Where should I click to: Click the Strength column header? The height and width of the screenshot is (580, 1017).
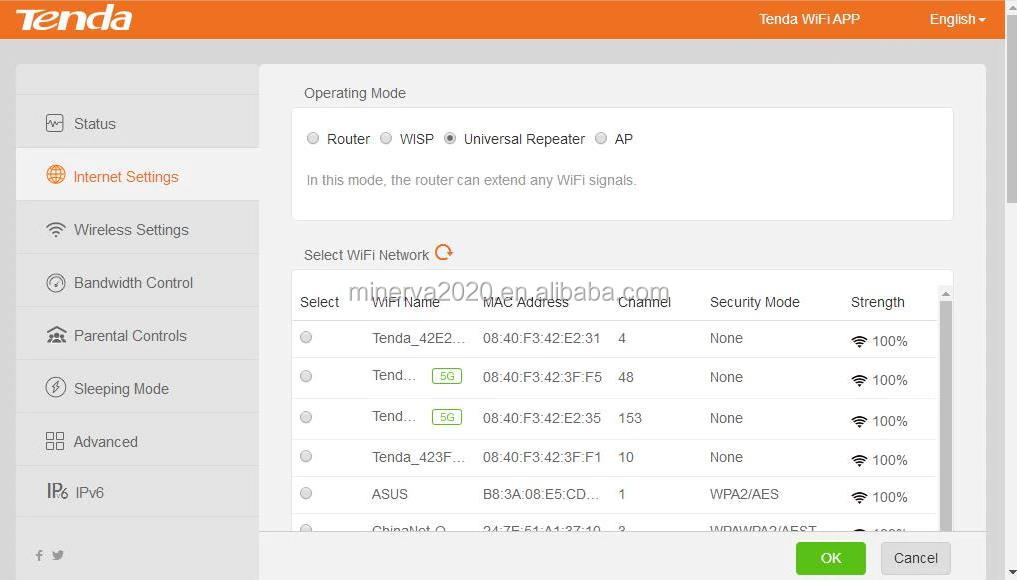pos(878,302)
